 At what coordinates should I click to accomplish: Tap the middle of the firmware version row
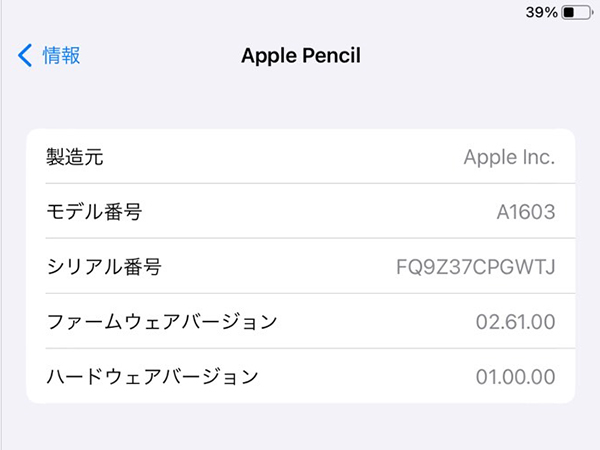click(300, 322)
